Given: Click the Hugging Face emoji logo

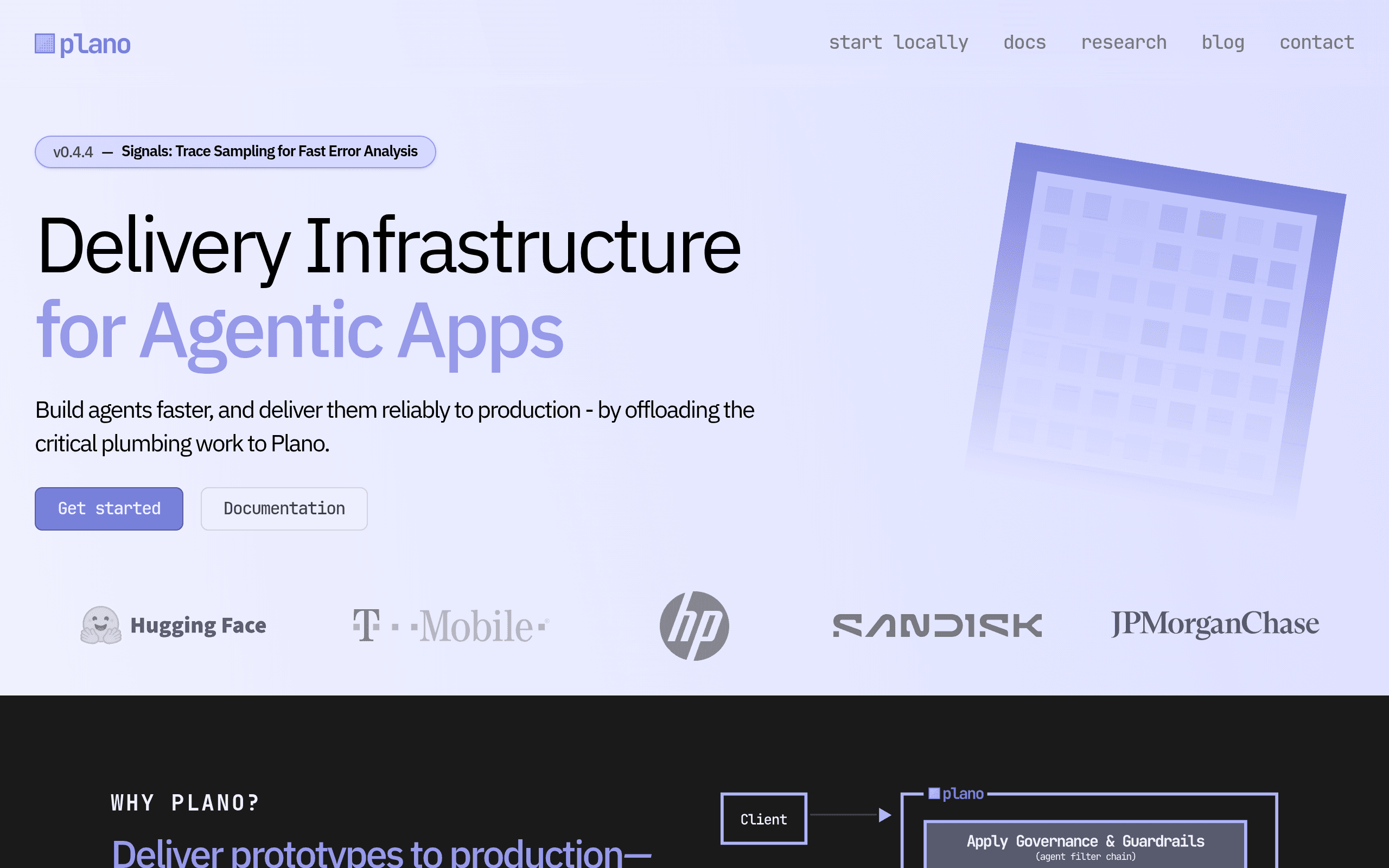Looking at the screenshot, I should [x=100, y=625].
